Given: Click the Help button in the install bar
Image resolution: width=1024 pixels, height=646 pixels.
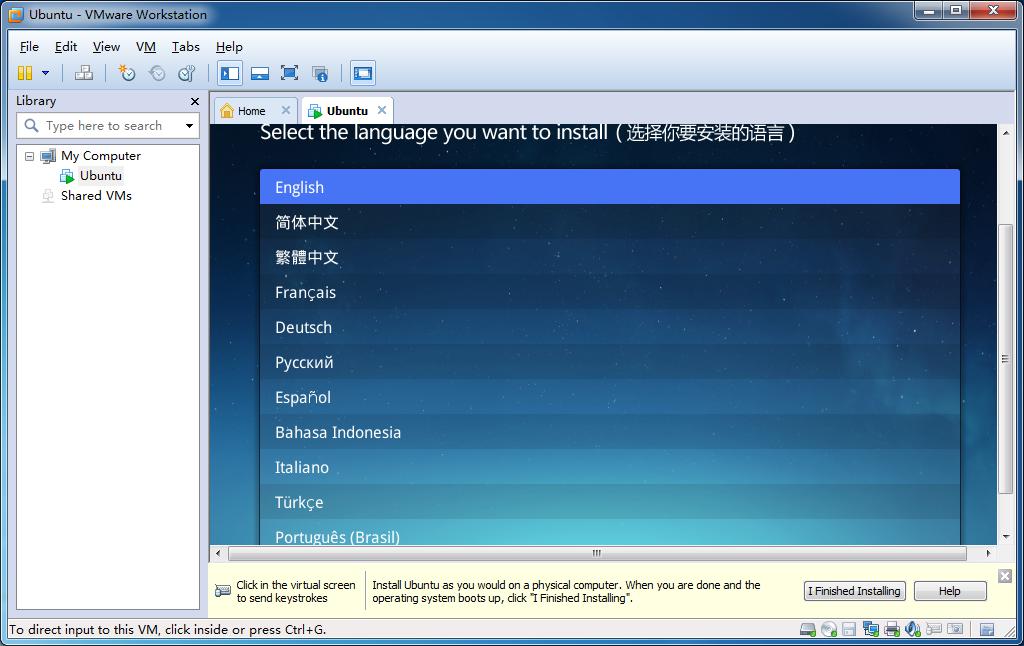Looking at the screenshot, I should click(950, 591).
